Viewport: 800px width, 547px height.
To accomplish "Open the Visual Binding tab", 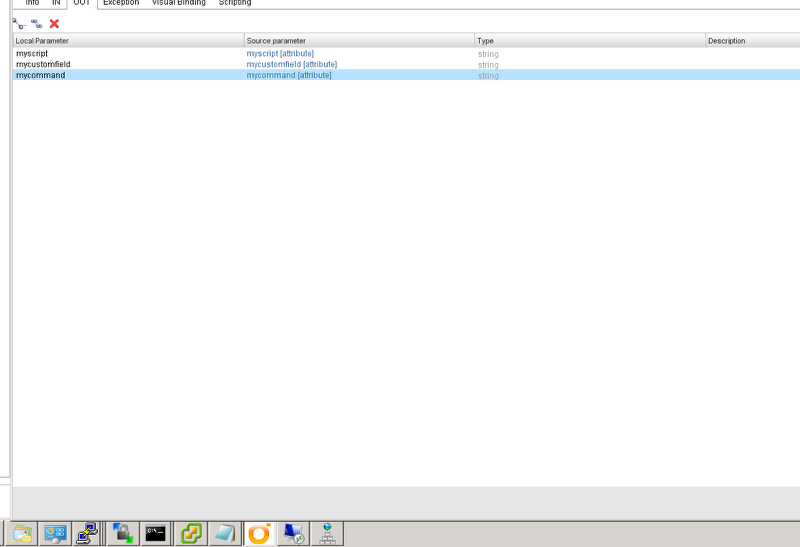I will pos(179,3).
